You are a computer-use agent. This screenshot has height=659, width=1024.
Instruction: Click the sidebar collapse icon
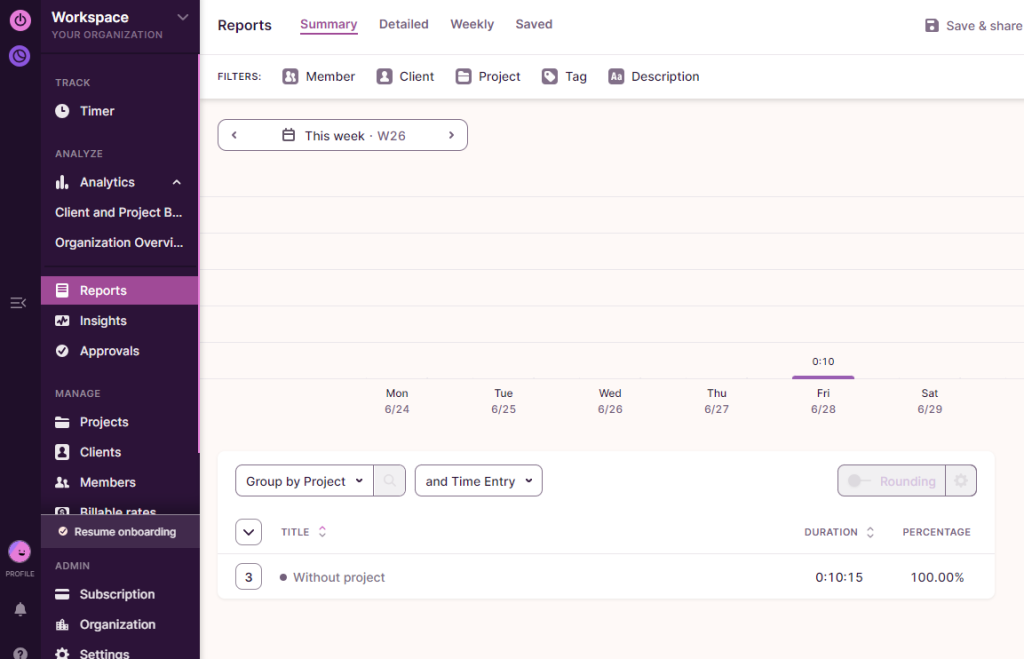pyautogui.click(x=18, y=302)
